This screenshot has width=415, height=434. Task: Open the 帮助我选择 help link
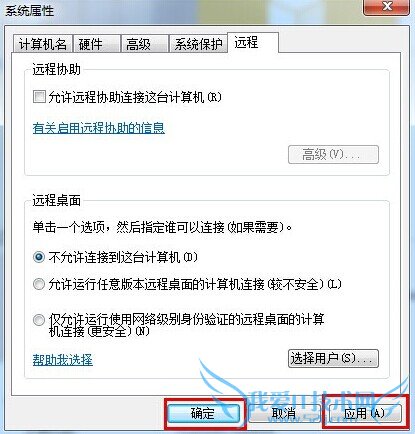[x=63, y=360]
